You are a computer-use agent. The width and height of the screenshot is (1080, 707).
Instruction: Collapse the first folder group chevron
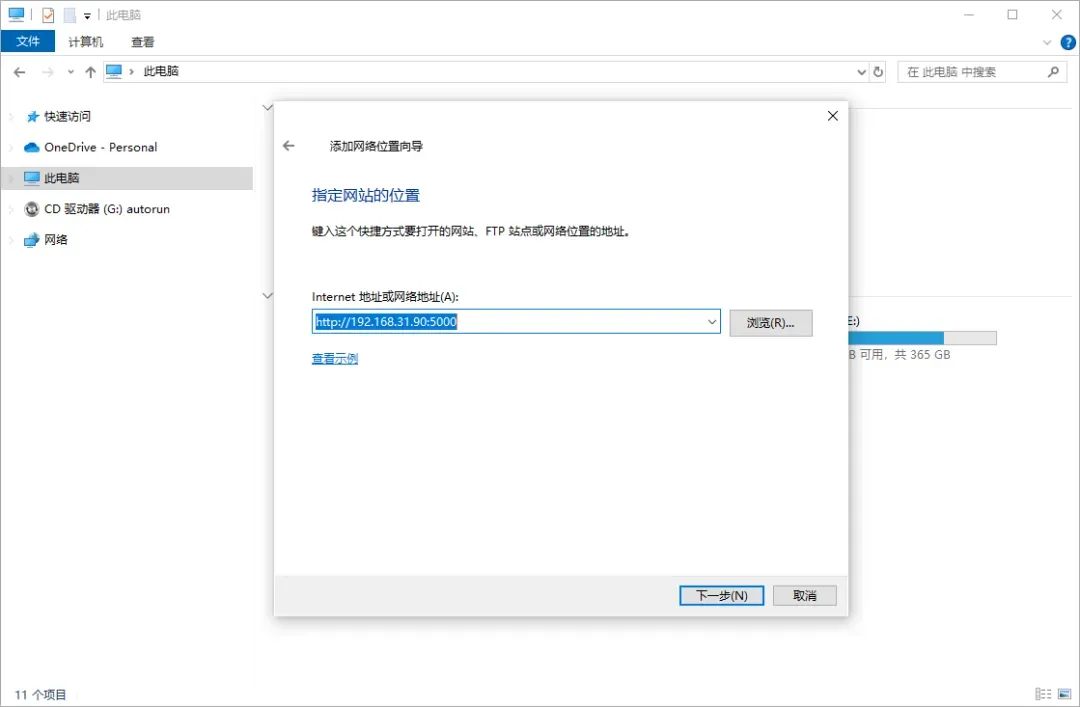pos(267,107)
